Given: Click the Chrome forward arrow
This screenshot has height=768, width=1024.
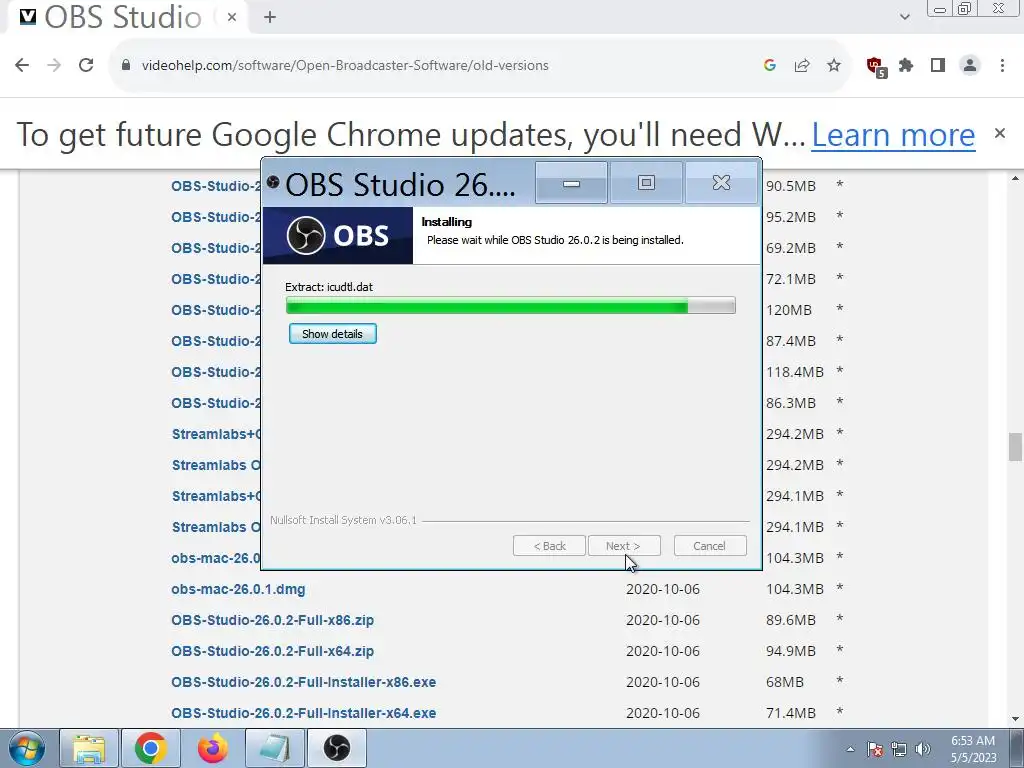Looking at the screenshot, I should tap(54, 65).
